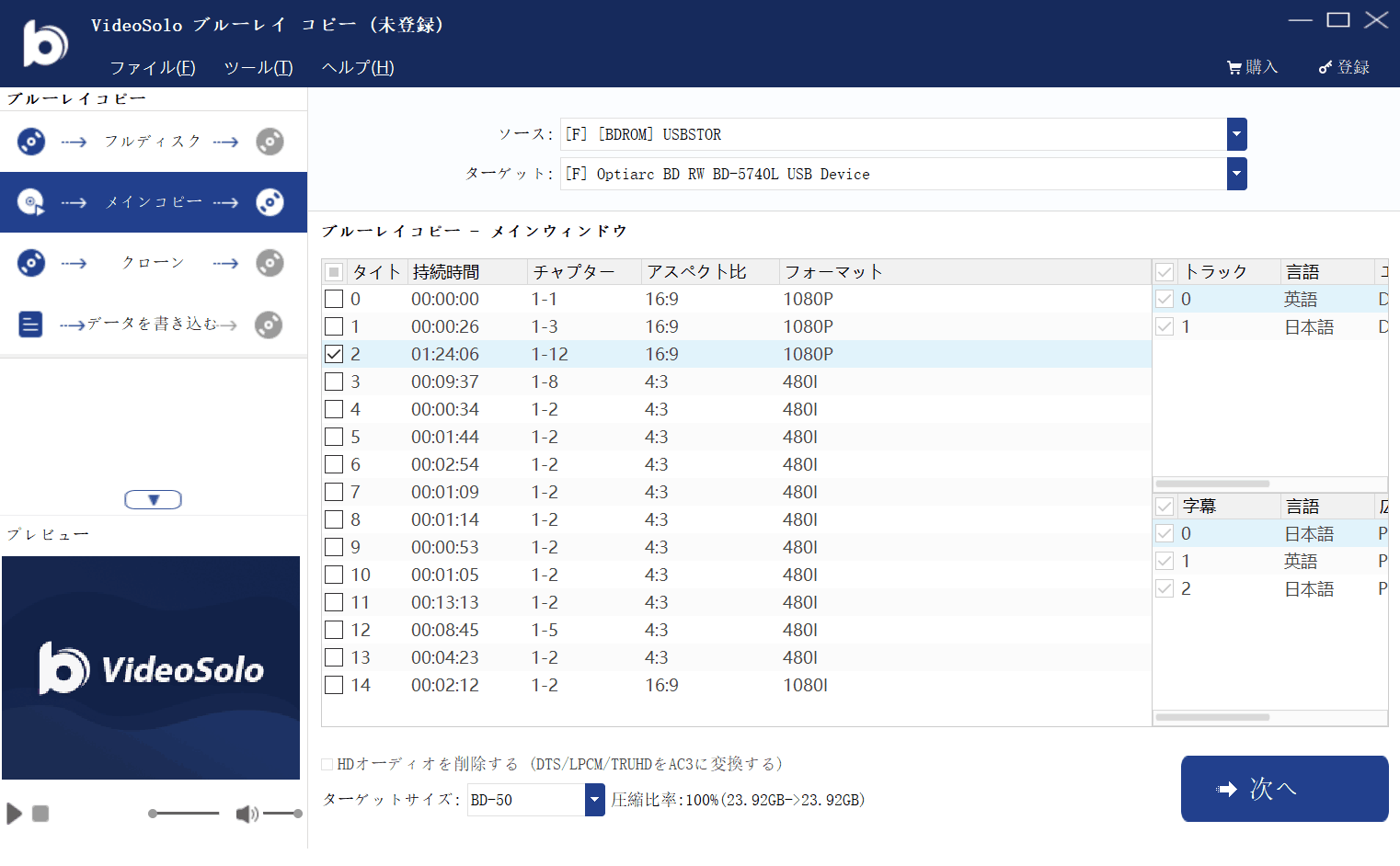Select the データを書き込む mode
The width and height of the screenshot is (1400, 866).
(x=154, y=325)
